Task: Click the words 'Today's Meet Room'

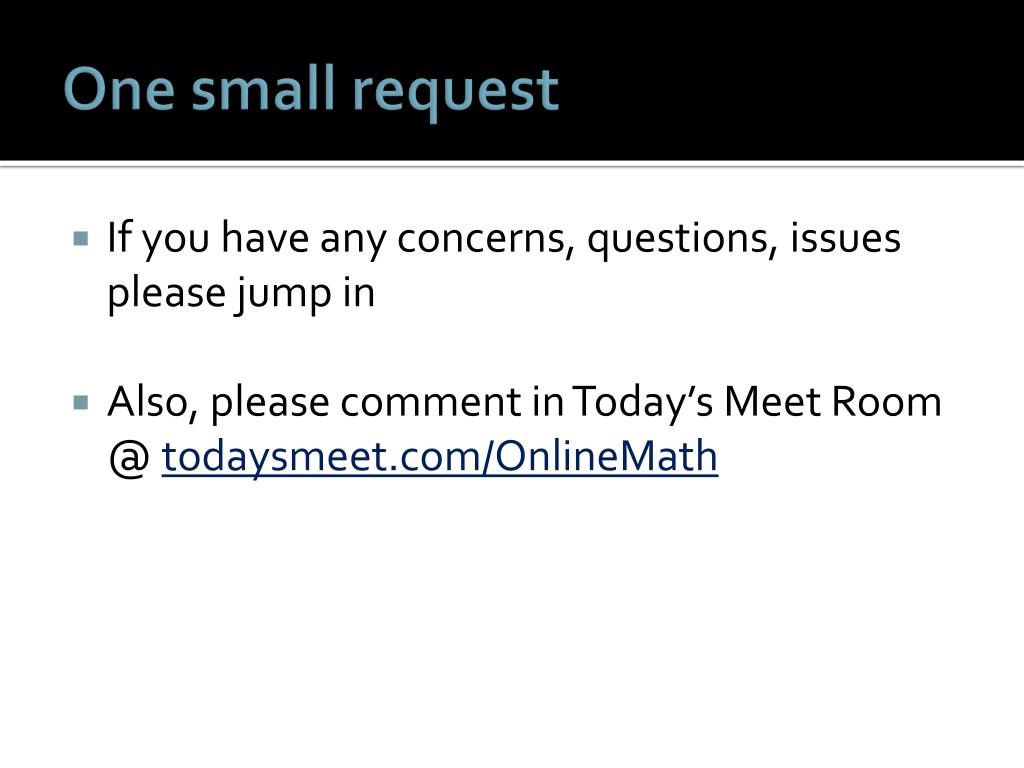Action: click(757, 401)
